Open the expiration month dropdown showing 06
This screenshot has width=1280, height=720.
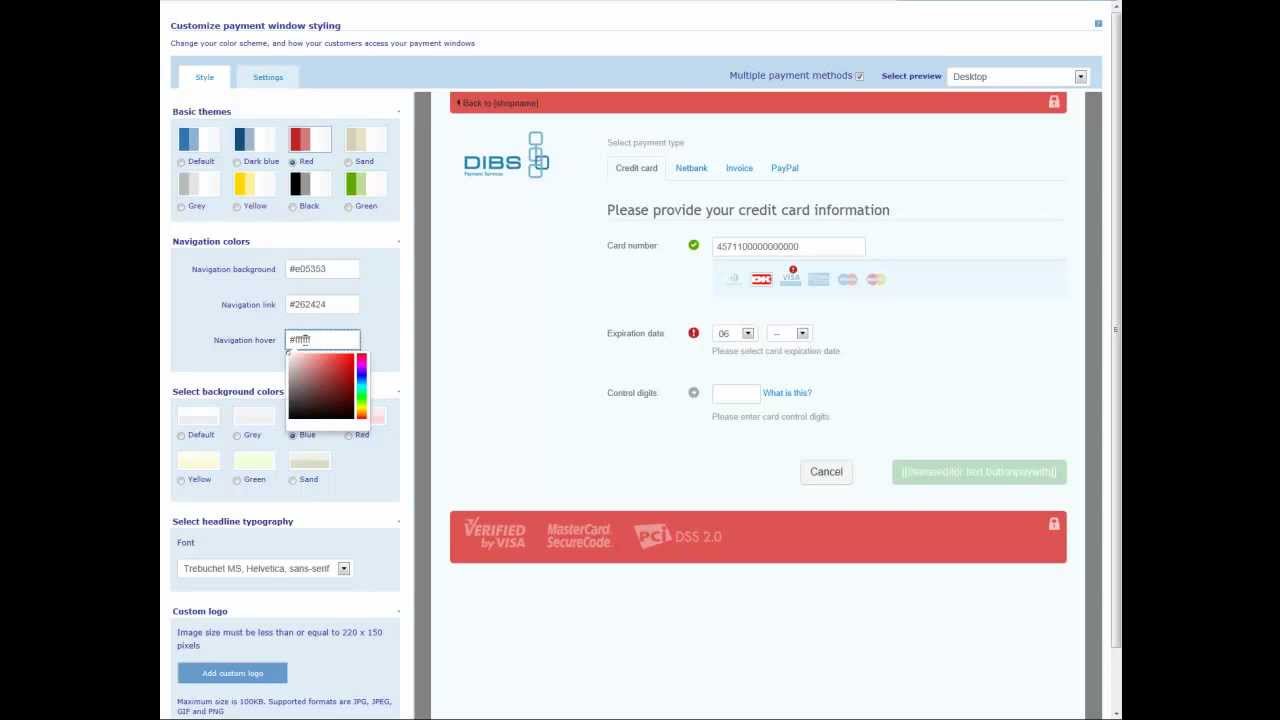tap(735, 333)
